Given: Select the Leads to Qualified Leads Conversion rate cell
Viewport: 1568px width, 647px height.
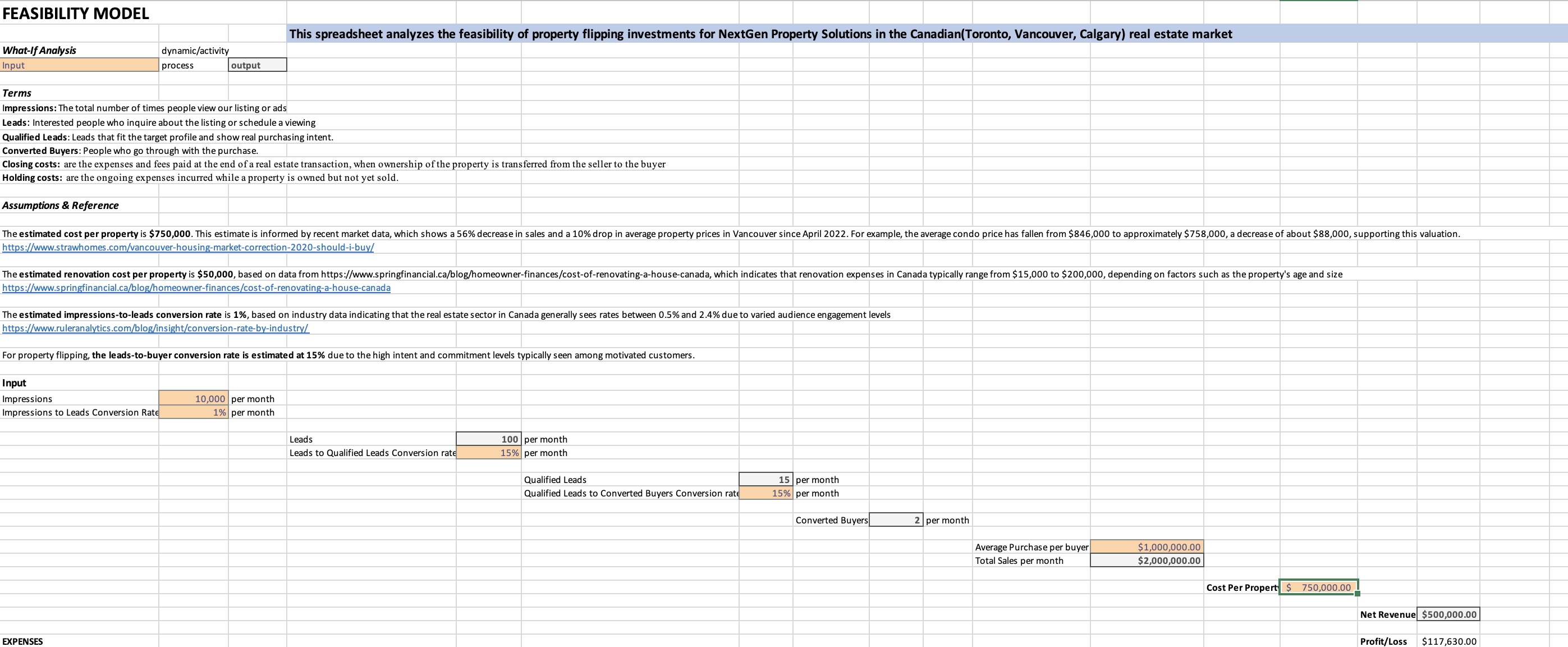Looking at the screenshot, I should tap(488, 453).
